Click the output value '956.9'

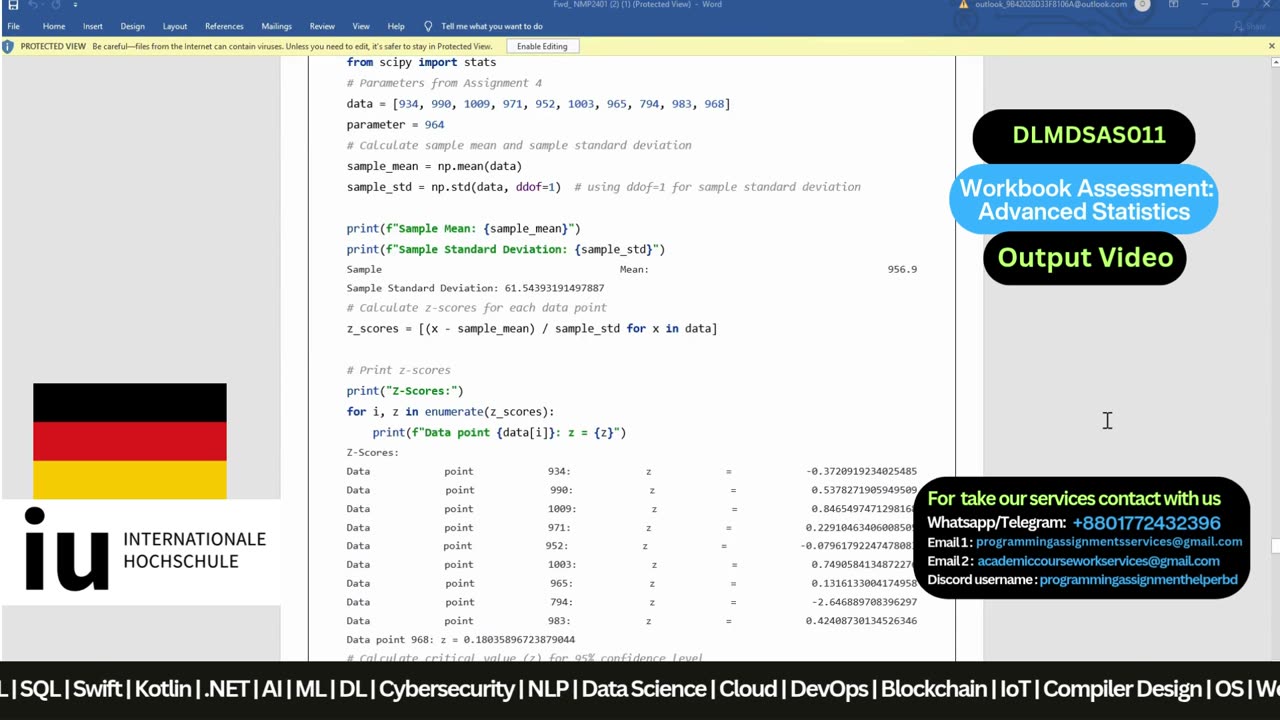[902, 269]
